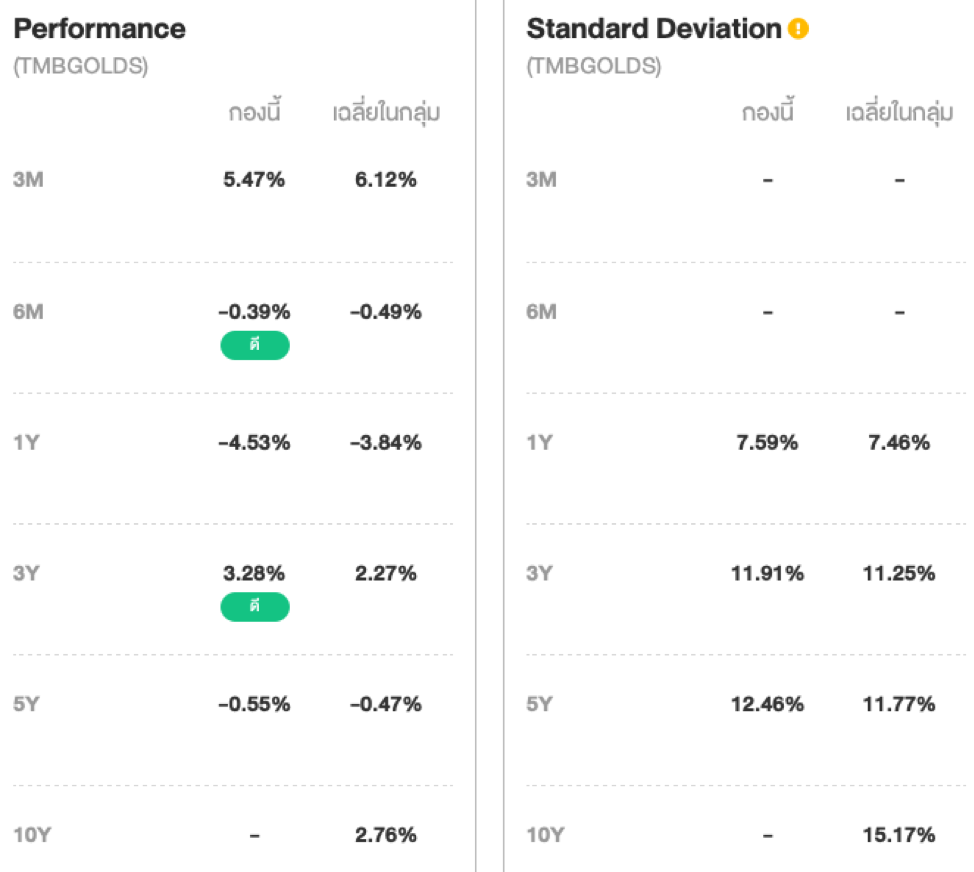Click the 15.17% 10Y group deviation value
Viewport: 974px width, 872px height.
(899, 834)
